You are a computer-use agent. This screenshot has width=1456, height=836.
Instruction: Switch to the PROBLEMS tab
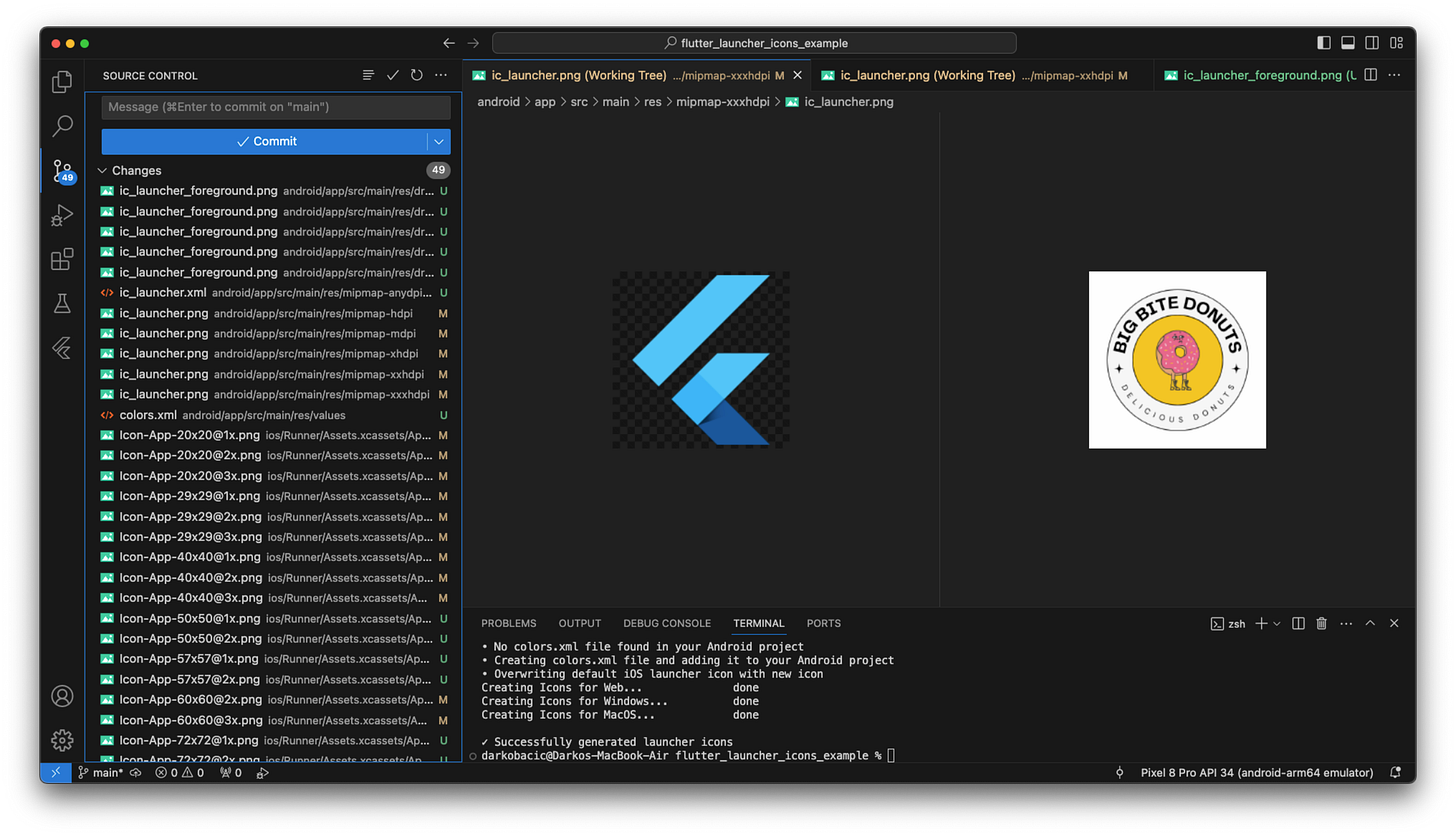(508, 623)
